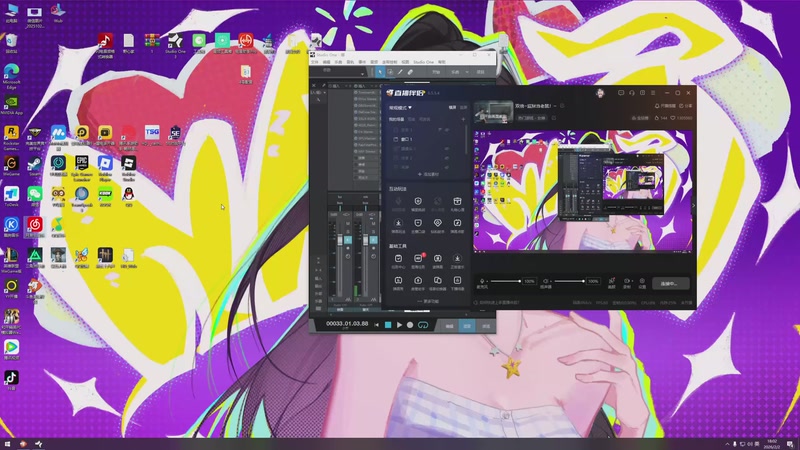
Task: Toggle visibility of the source below 窗口 1
Action: pos(447,149)
